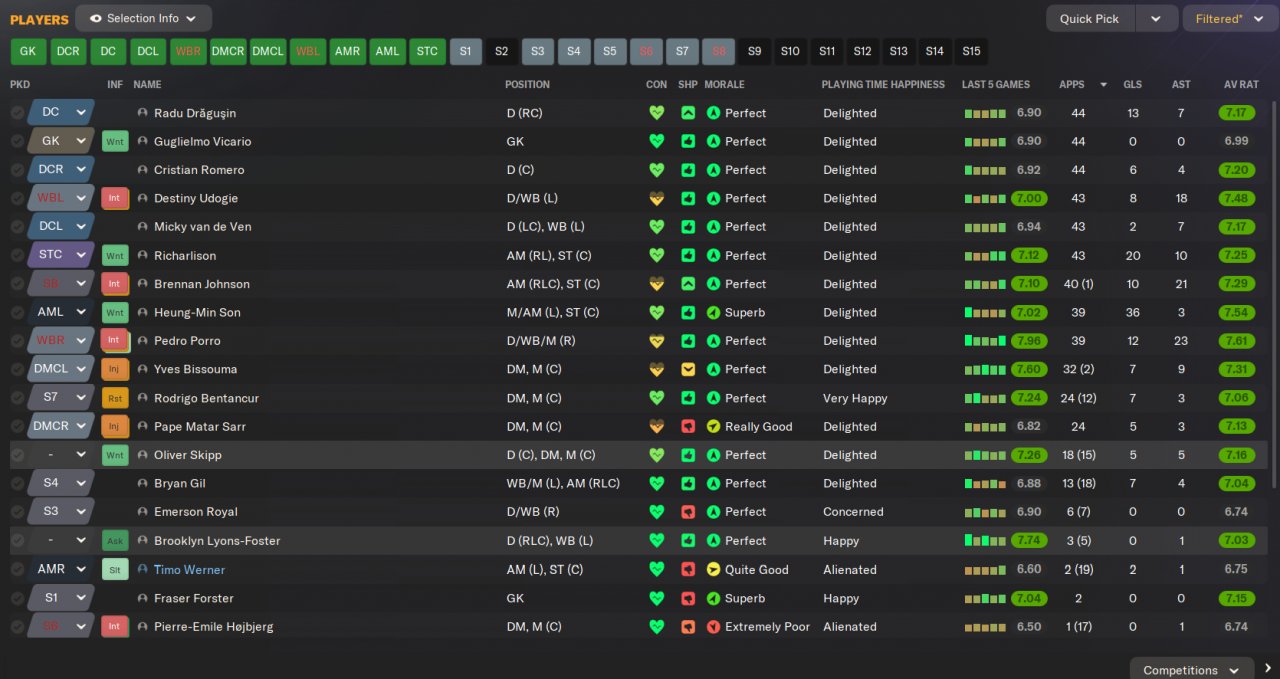The height and width of the screenshot is (679, 1280).
Task: Sort by the APPS column header
Action: pyautogui.click(x=1071, y=85)
